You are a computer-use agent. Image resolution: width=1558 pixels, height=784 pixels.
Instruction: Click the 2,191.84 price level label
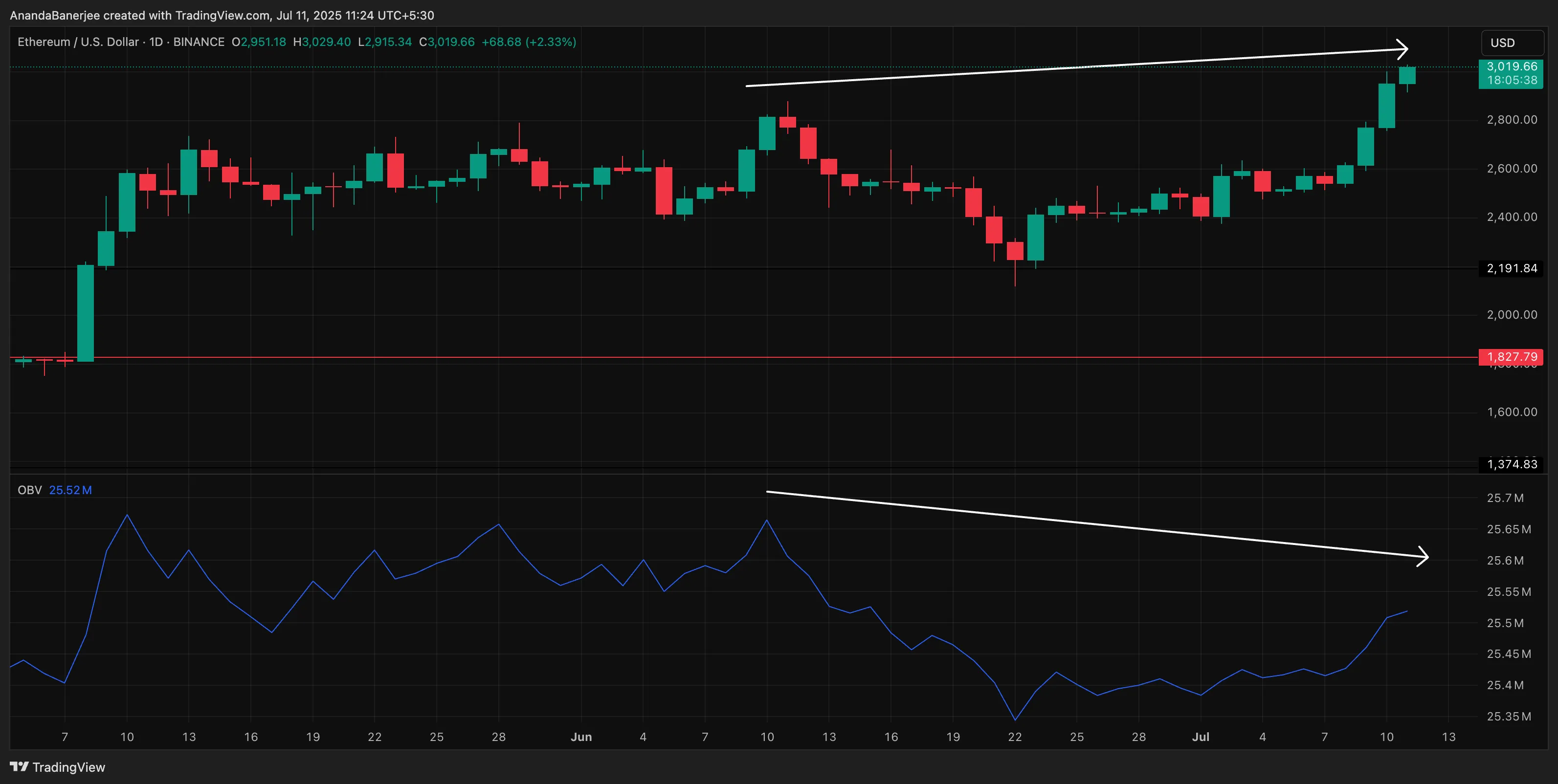[1511, 268]
